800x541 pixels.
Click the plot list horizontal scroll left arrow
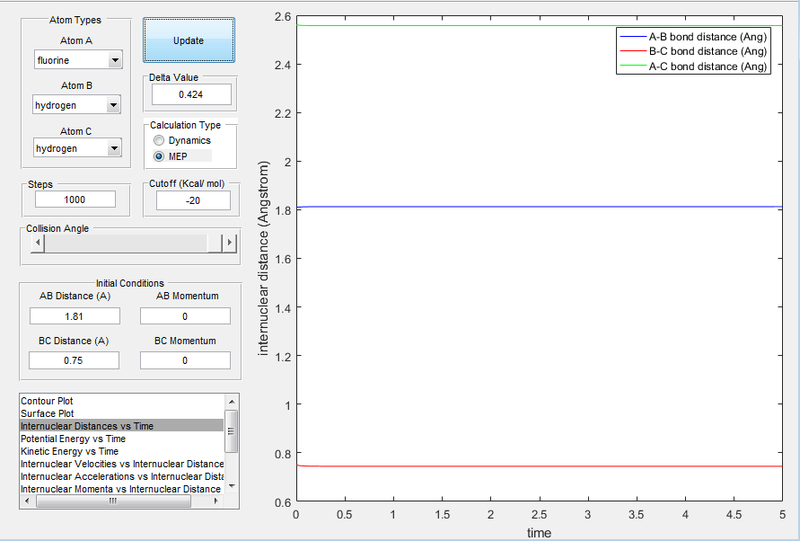click(27, 501)
